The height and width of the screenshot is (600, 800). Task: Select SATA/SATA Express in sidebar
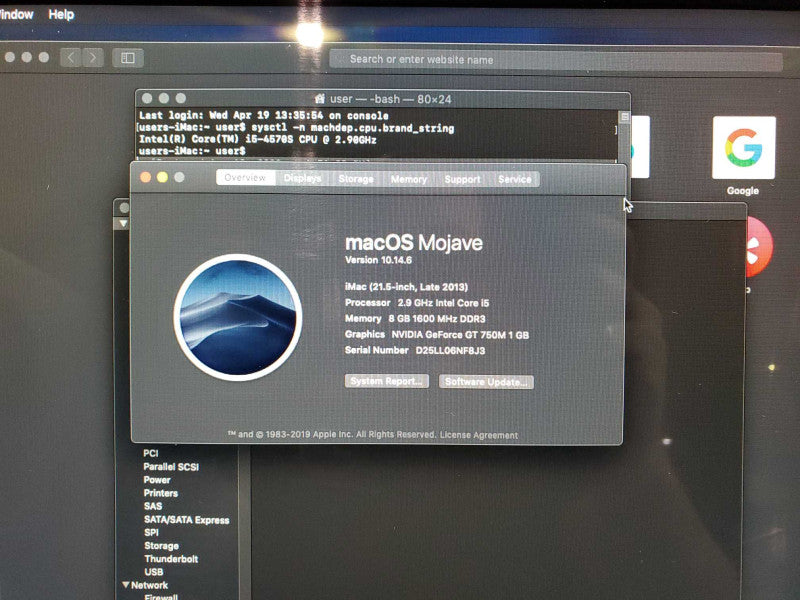pyautogui.click(x=187, y=520)
